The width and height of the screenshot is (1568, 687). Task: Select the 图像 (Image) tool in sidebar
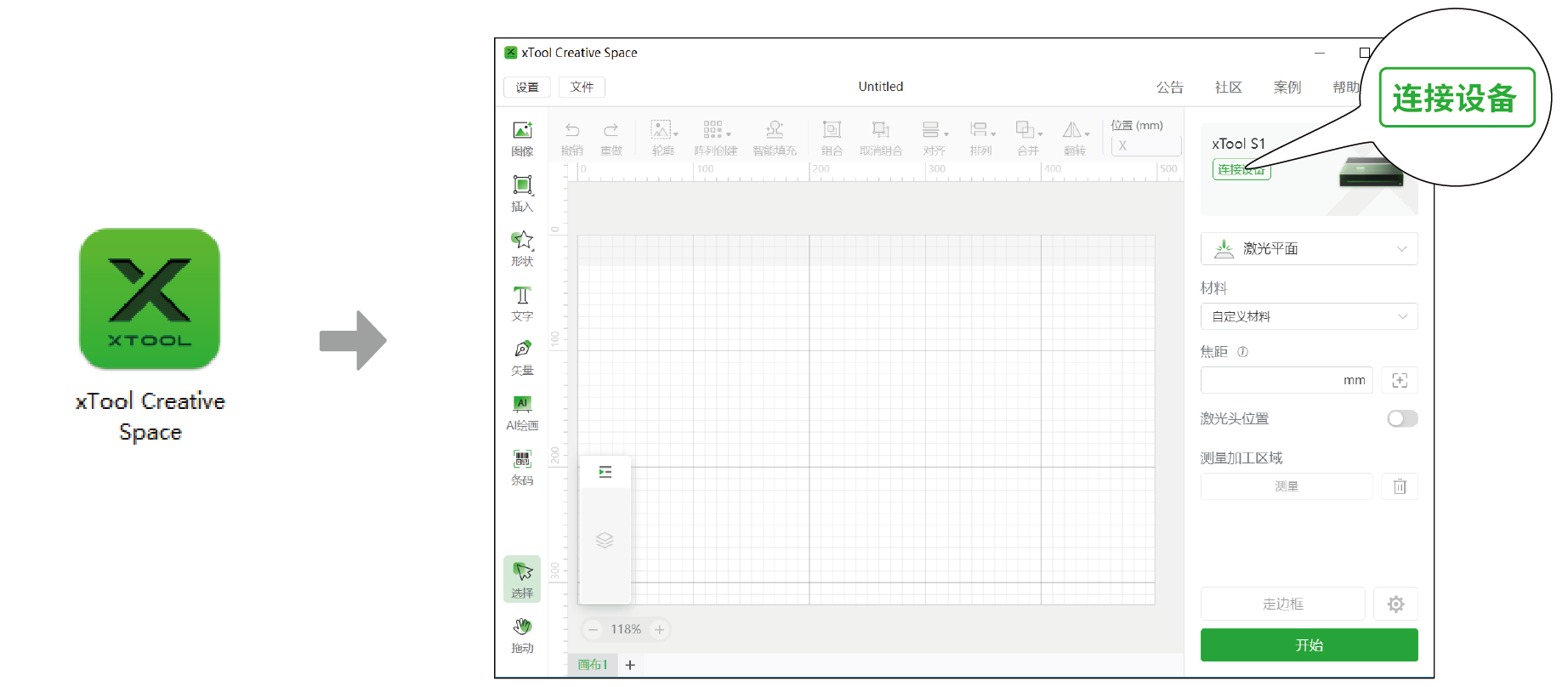pyautogui.click(x=522, y=138)
